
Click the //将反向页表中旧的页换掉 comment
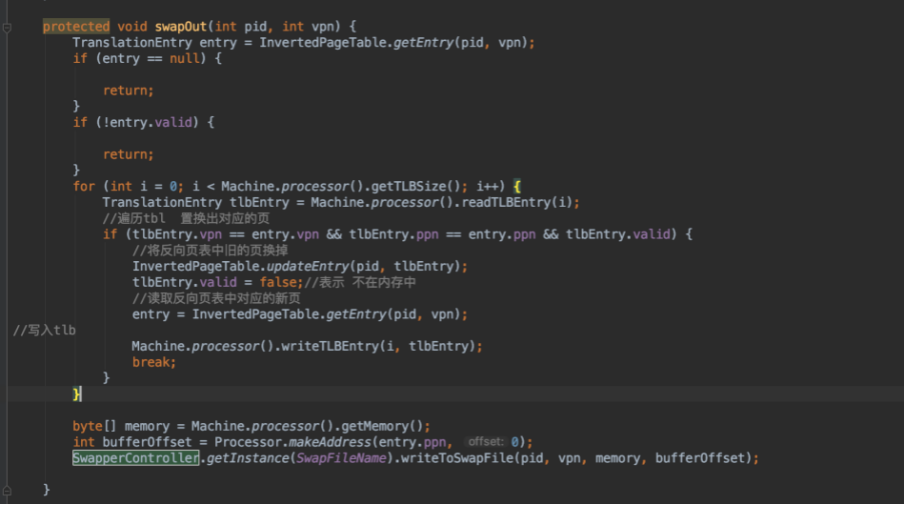tap(210, 251)
